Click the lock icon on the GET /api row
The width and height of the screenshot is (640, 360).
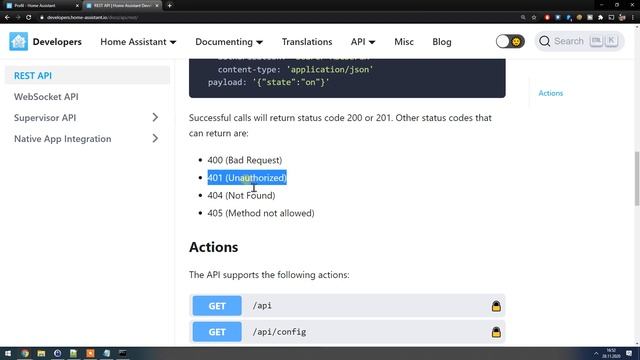[496, 306]
